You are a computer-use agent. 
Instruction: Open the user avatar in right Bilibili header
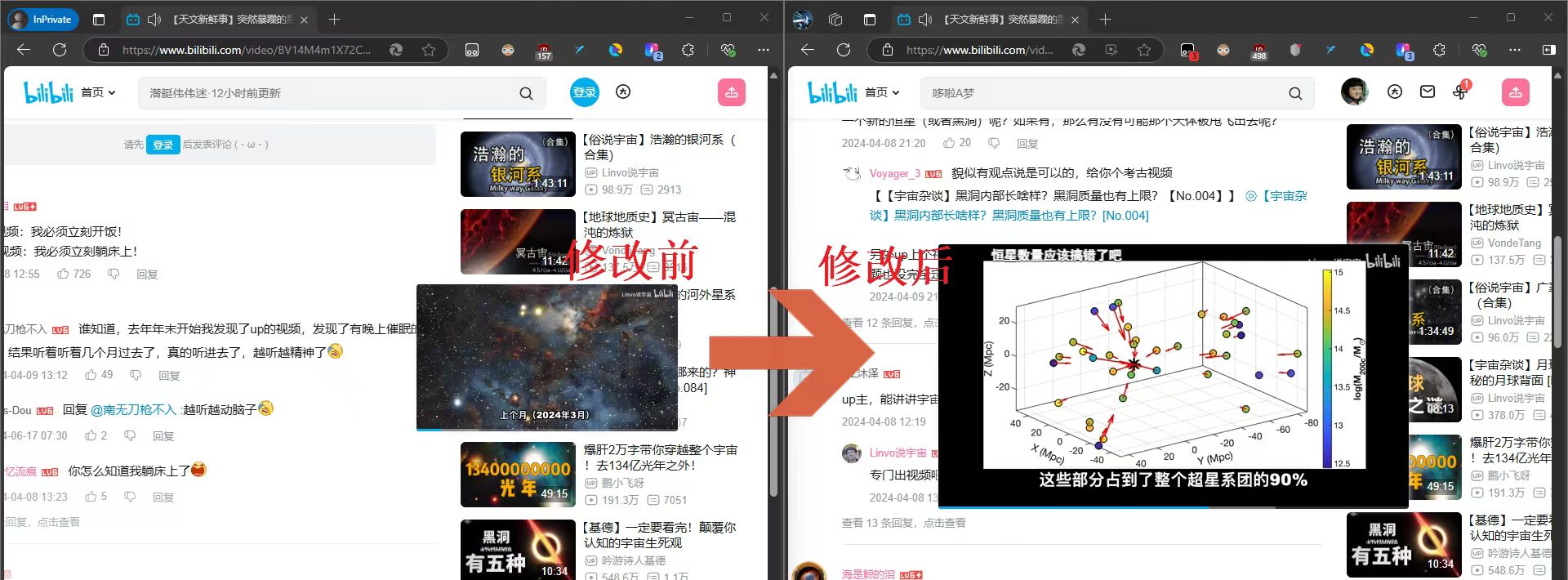[1354, 92]
